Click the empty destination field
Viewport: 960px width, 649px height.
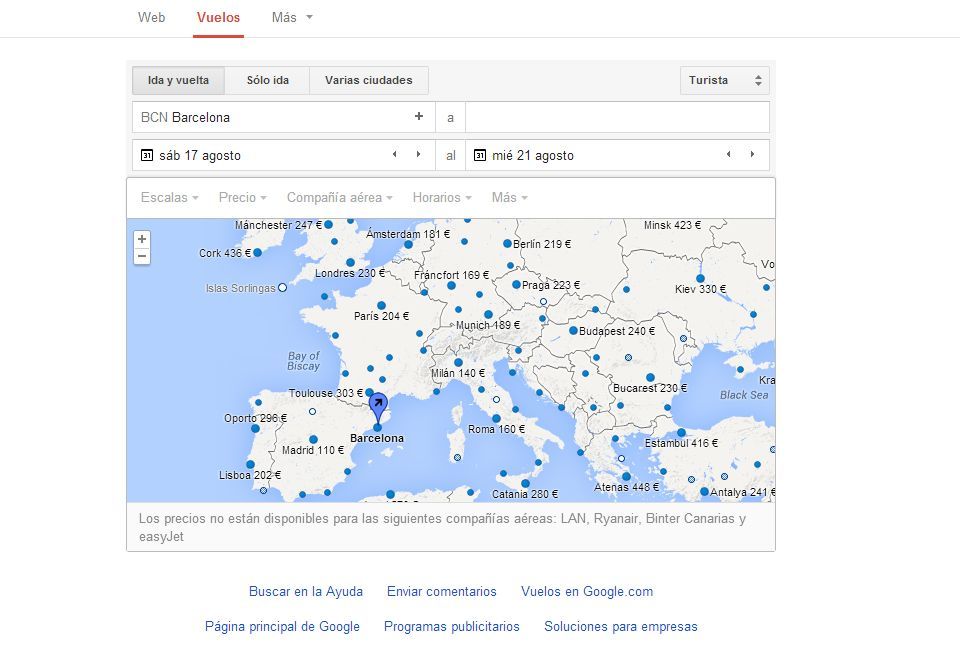(x=617, y=117)
